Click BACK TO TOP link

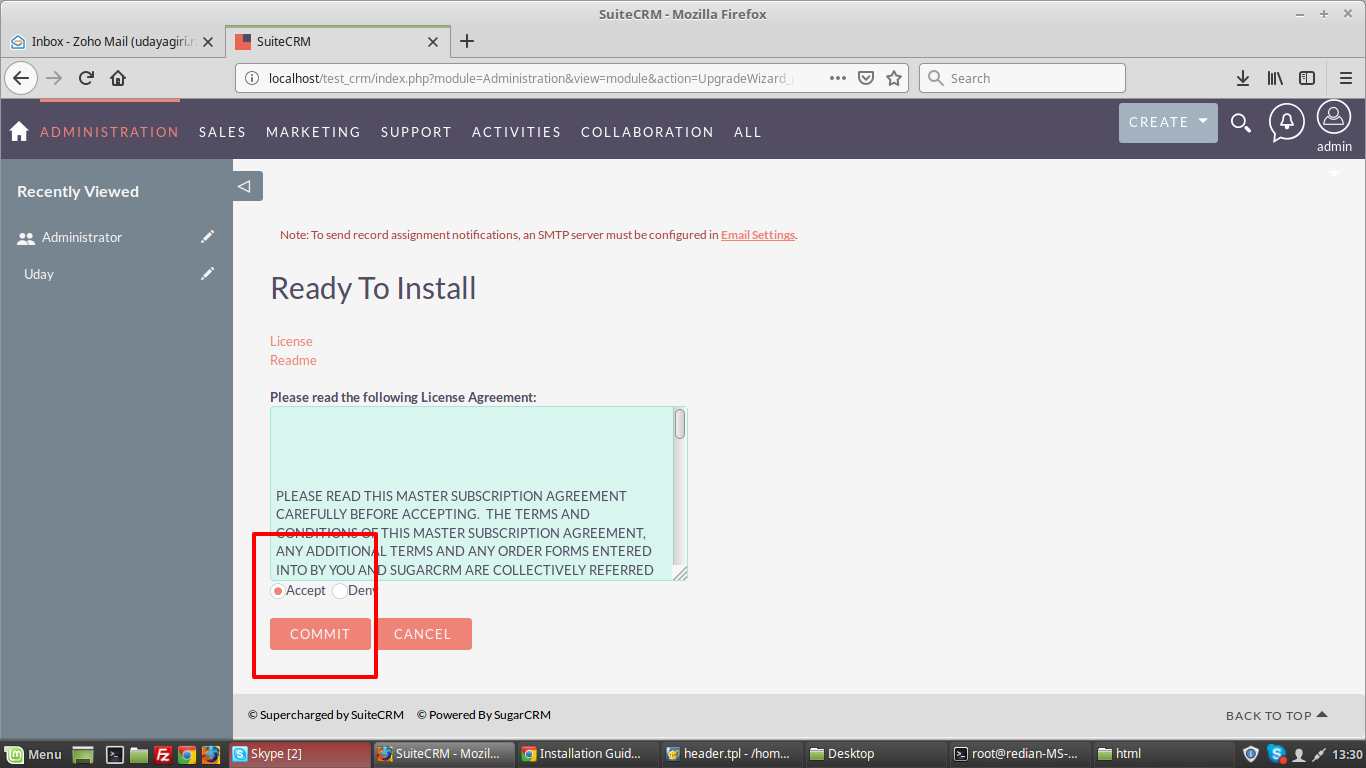(1277, 715)
